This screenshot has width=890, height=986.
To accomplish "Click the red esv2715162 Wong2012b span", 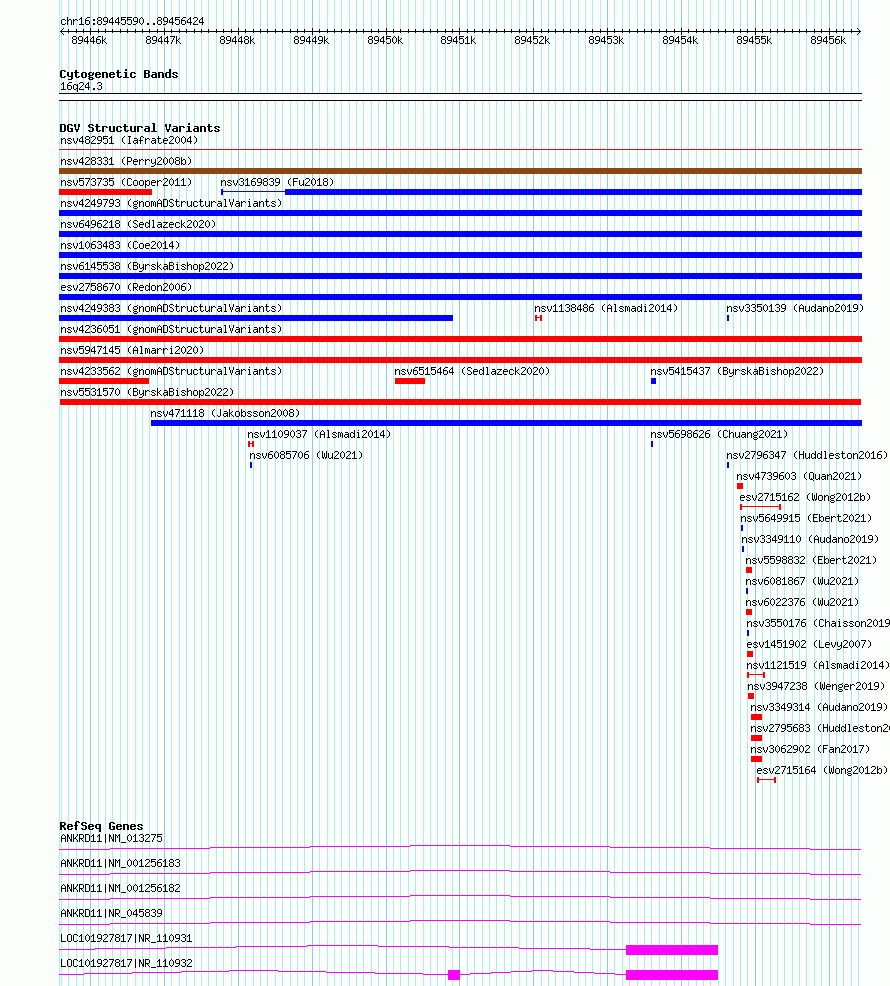I will [760, 507].
